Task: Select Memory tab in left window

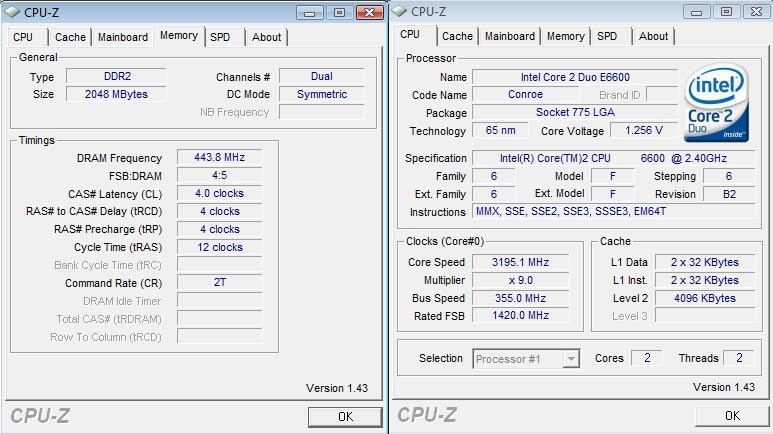Action: (x=179, y=36)
